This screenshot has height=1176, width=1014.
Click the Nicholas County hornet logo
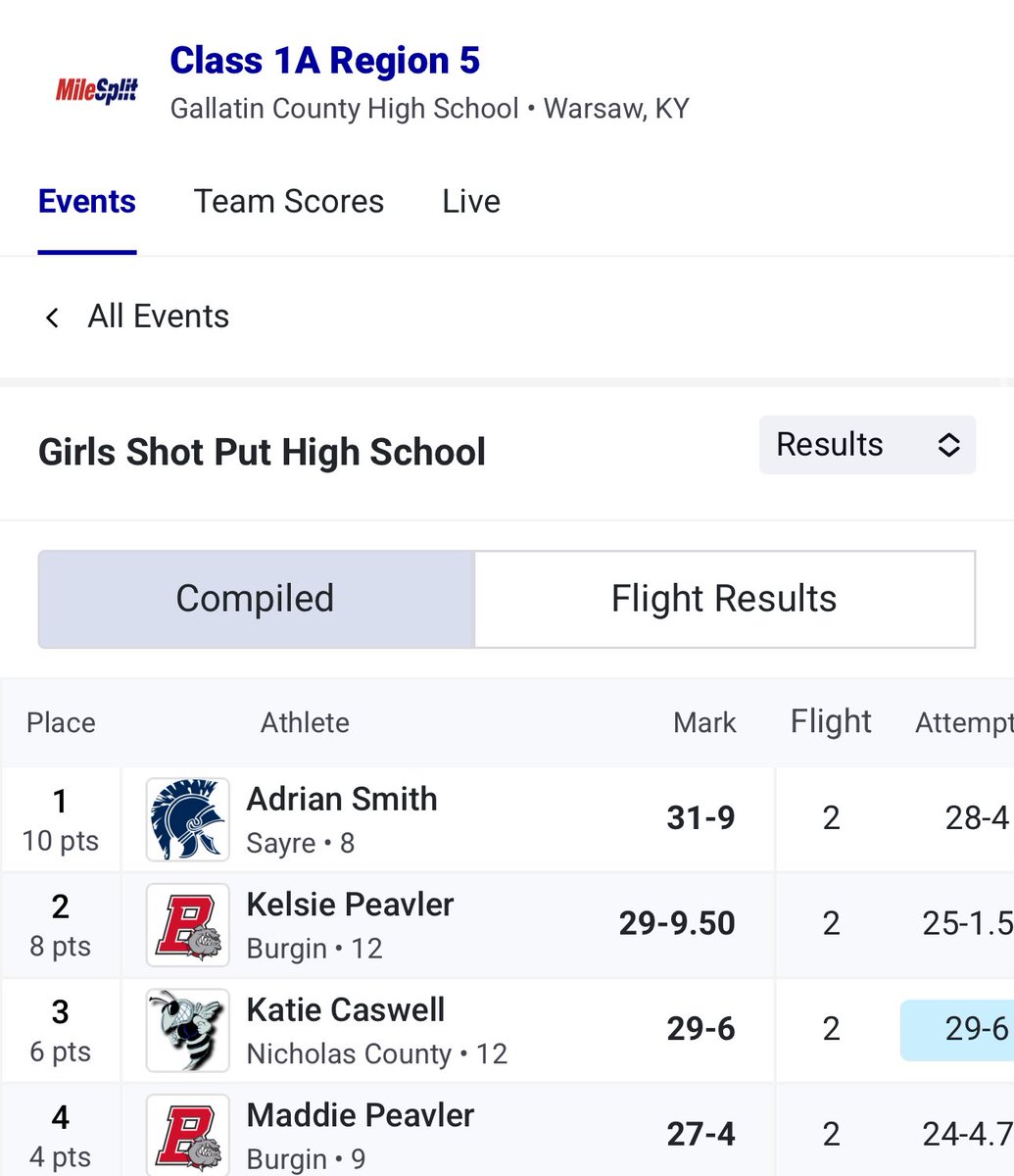pyautogui.click(x=188, y=1030)
